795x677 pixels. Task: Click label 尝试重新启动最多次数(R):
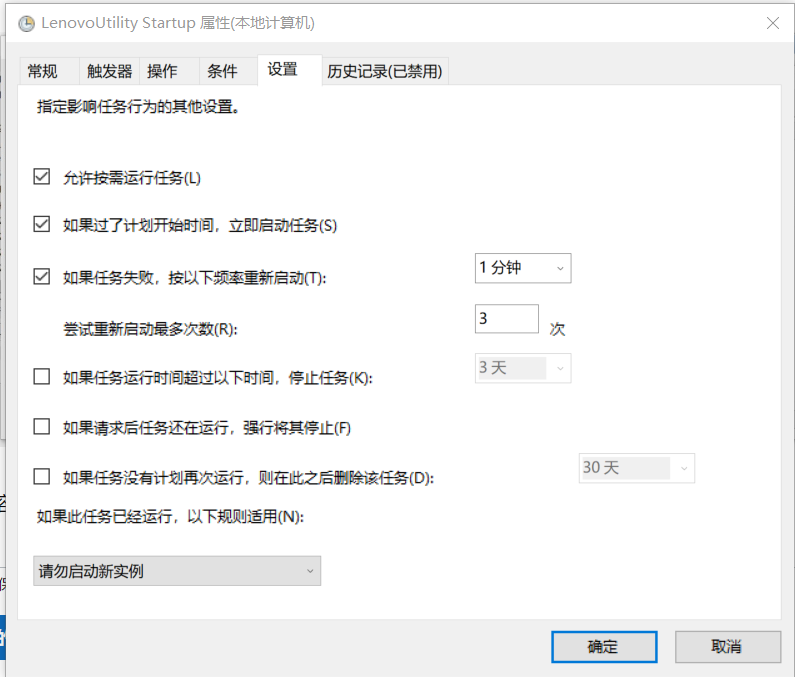coord(150,329)
